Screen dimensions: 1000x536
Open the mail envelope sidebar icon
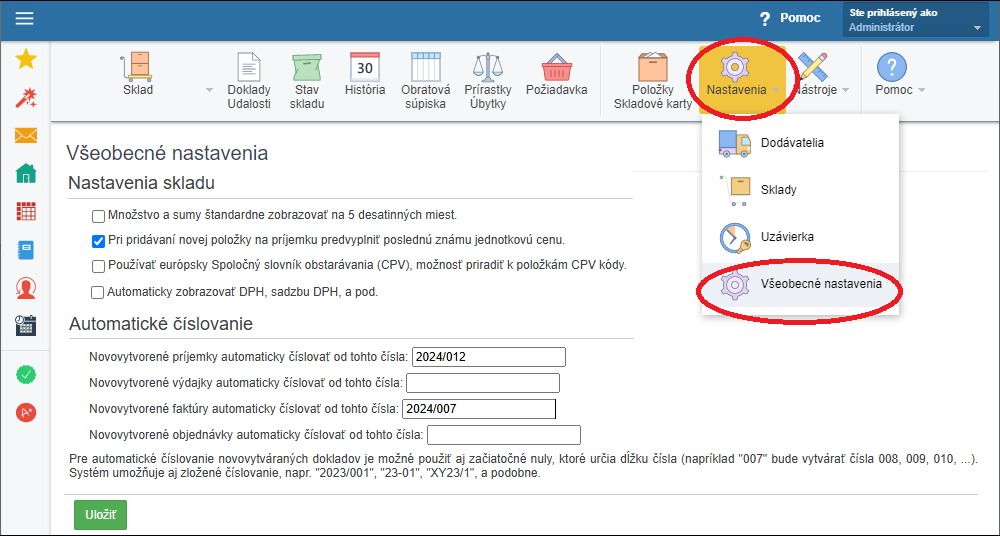tap(26, 136)
